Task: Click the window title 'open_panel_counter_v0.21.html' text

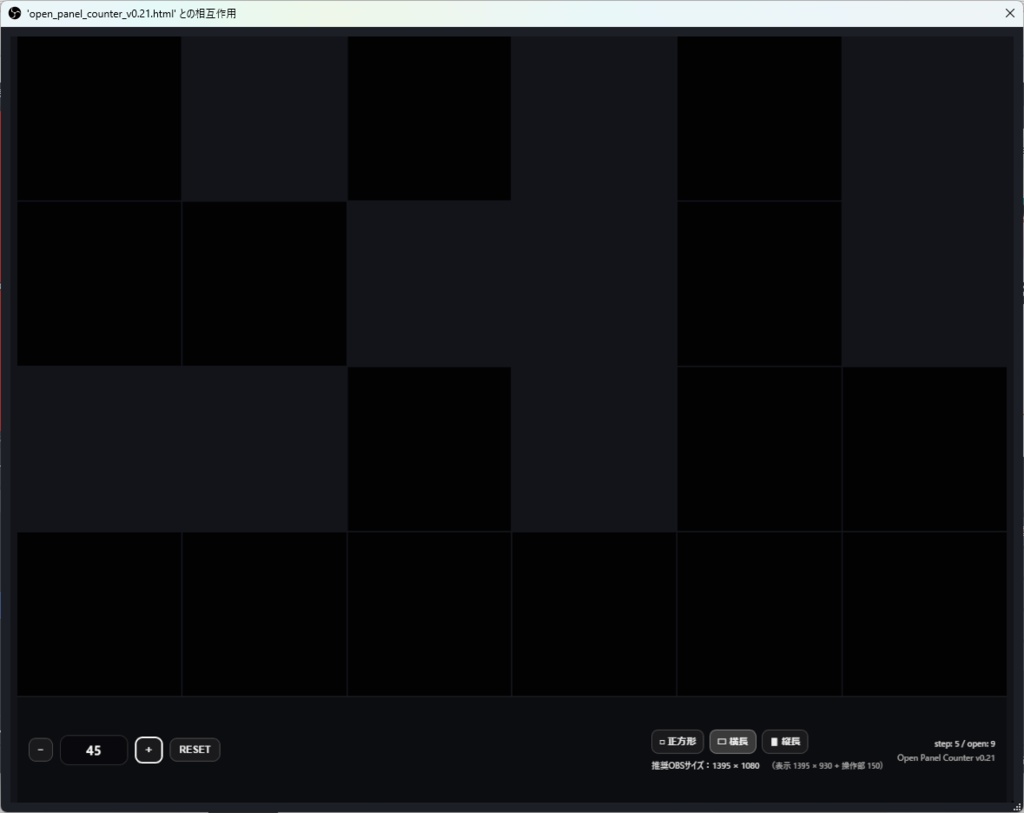Action: [131, 14]
